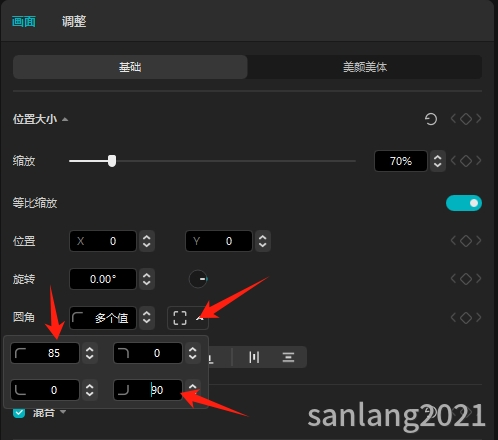Collapse the individual corner radius options button

pos(188,318)
